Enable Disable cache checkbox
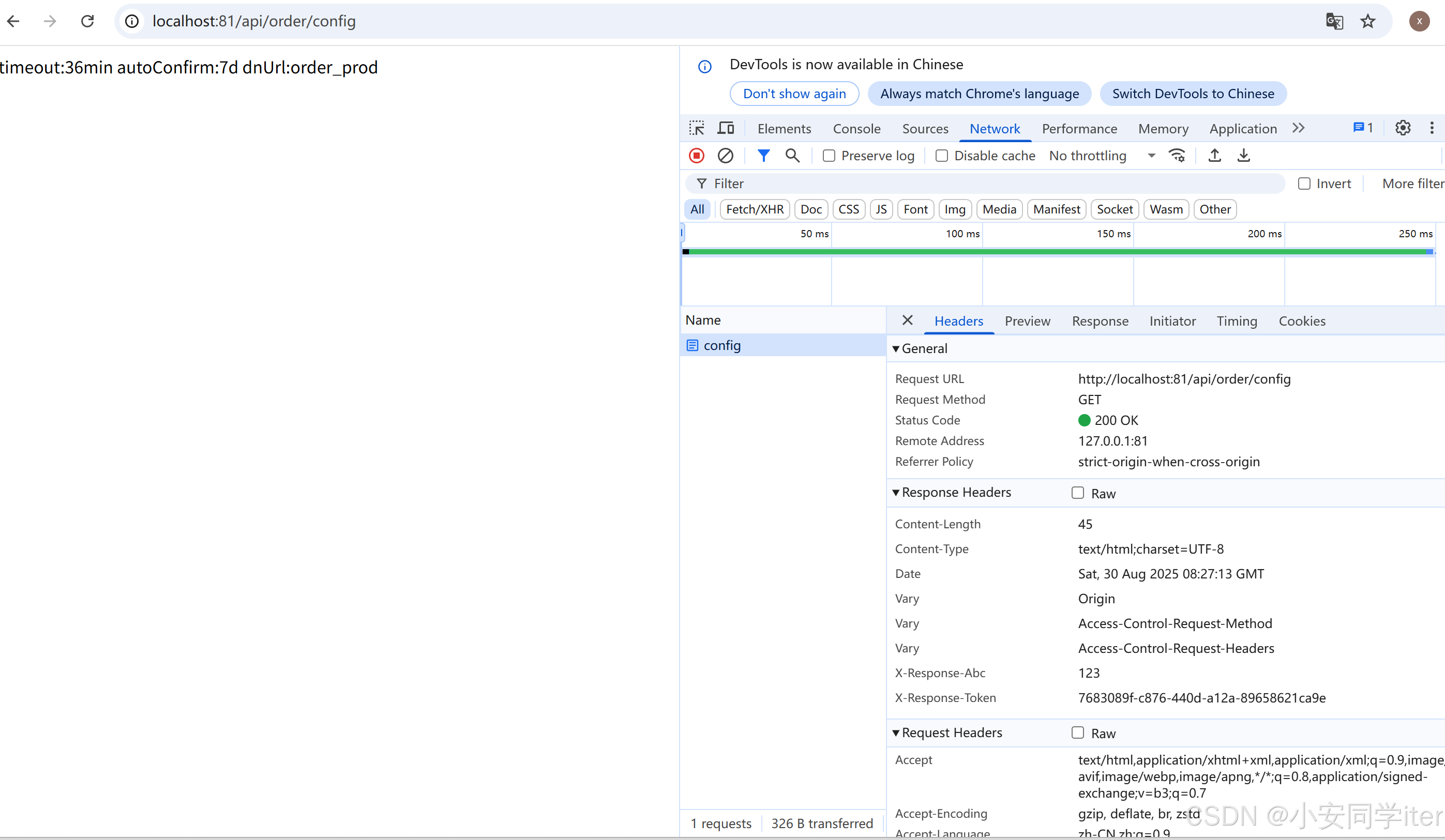This screenshot has height=840, width=1445. 942,156
